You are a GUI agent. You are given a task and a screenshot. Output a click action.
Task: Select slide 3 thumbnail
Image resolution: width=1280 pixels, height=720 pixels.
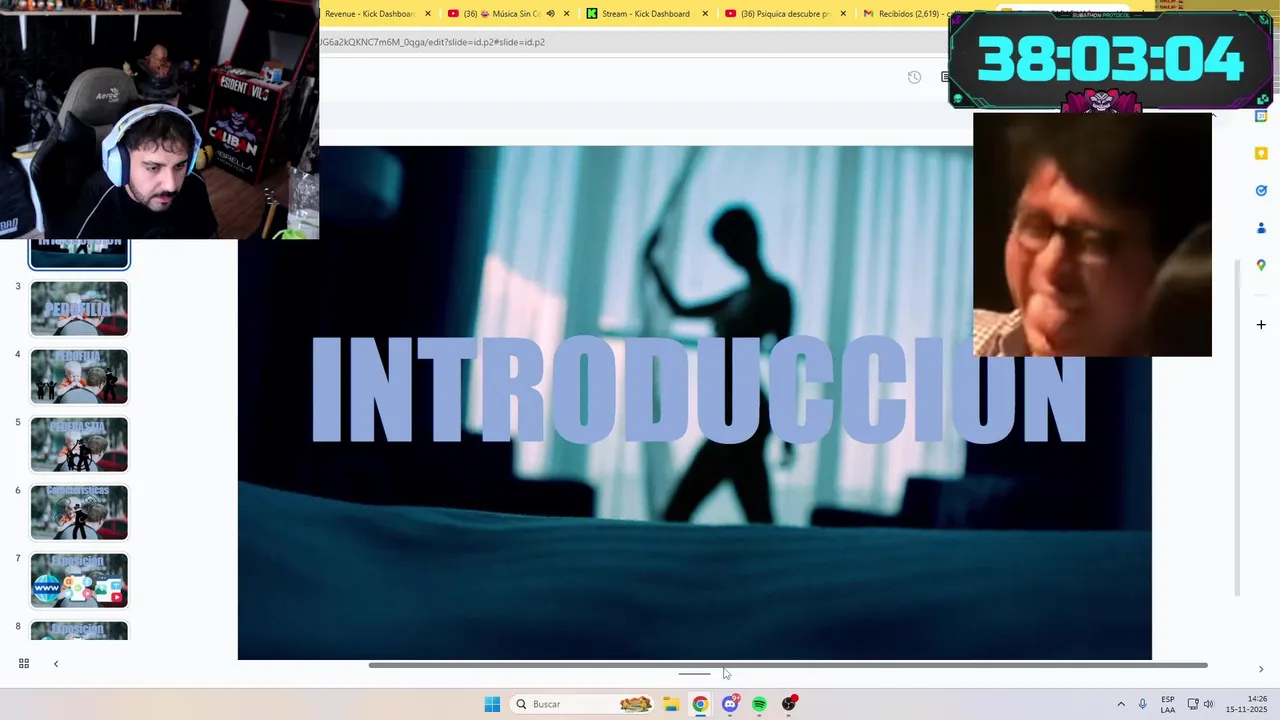click(79, 308)
